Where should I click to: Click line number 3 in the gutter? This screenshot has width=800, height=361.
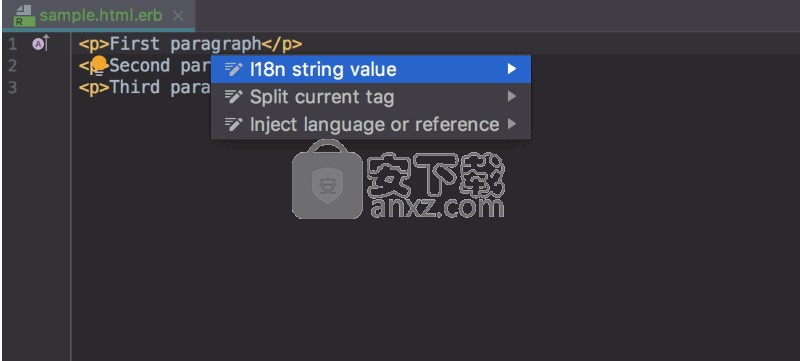pos(12,87)
